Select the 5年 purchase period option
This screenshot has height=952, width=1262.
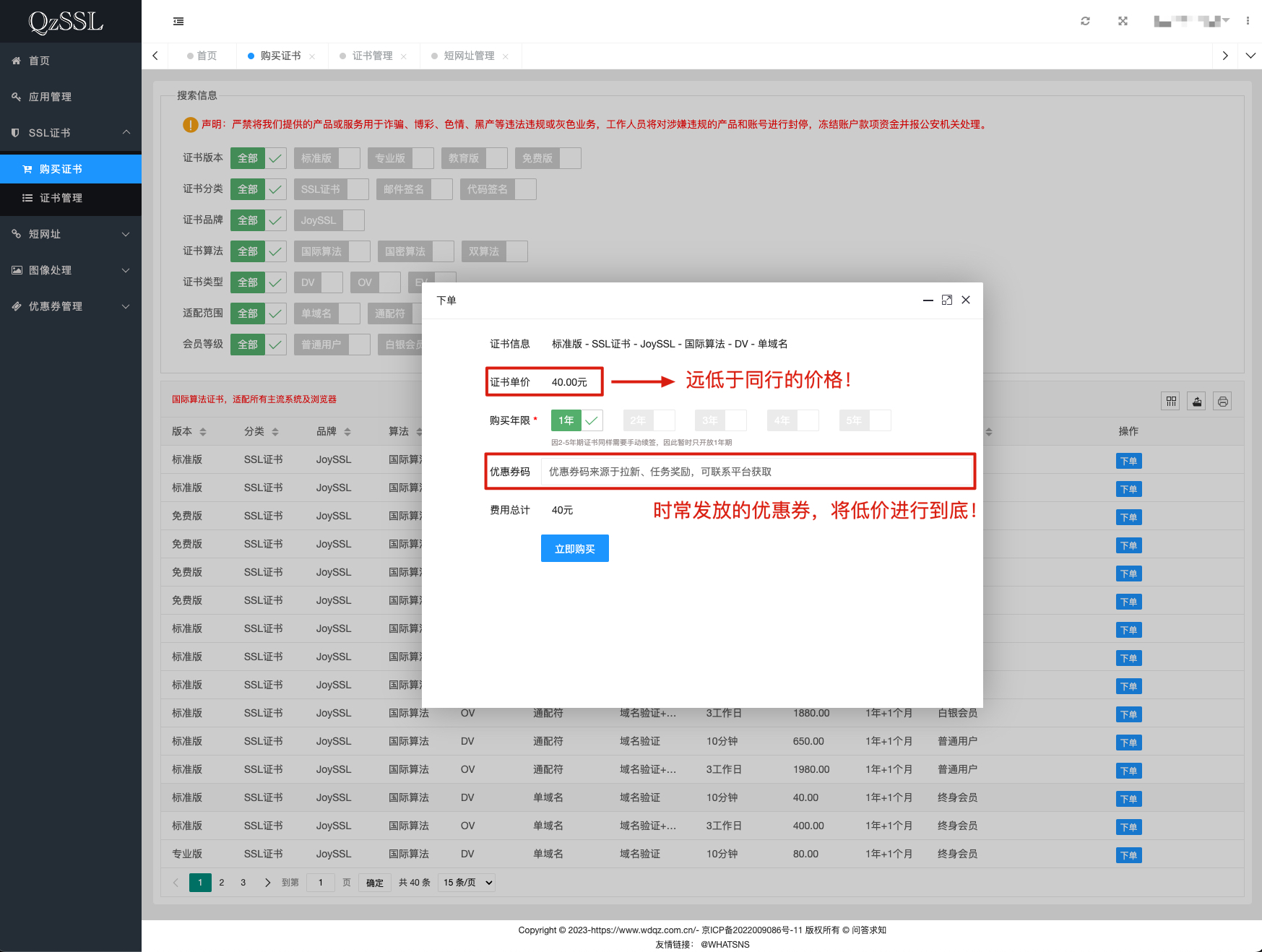tap(864, 420)
